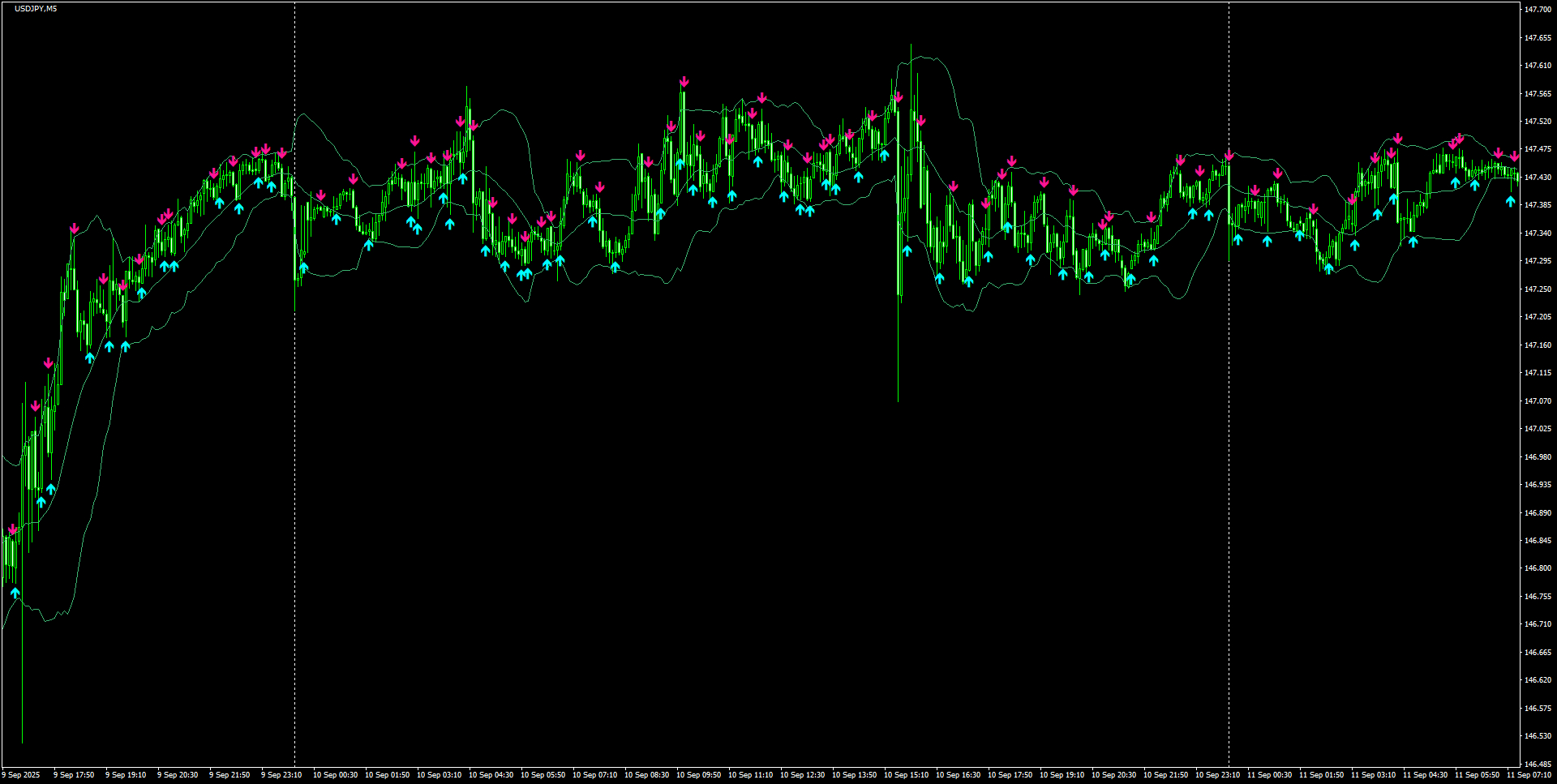Select the 146.800 price axis label

(1538, 568)
